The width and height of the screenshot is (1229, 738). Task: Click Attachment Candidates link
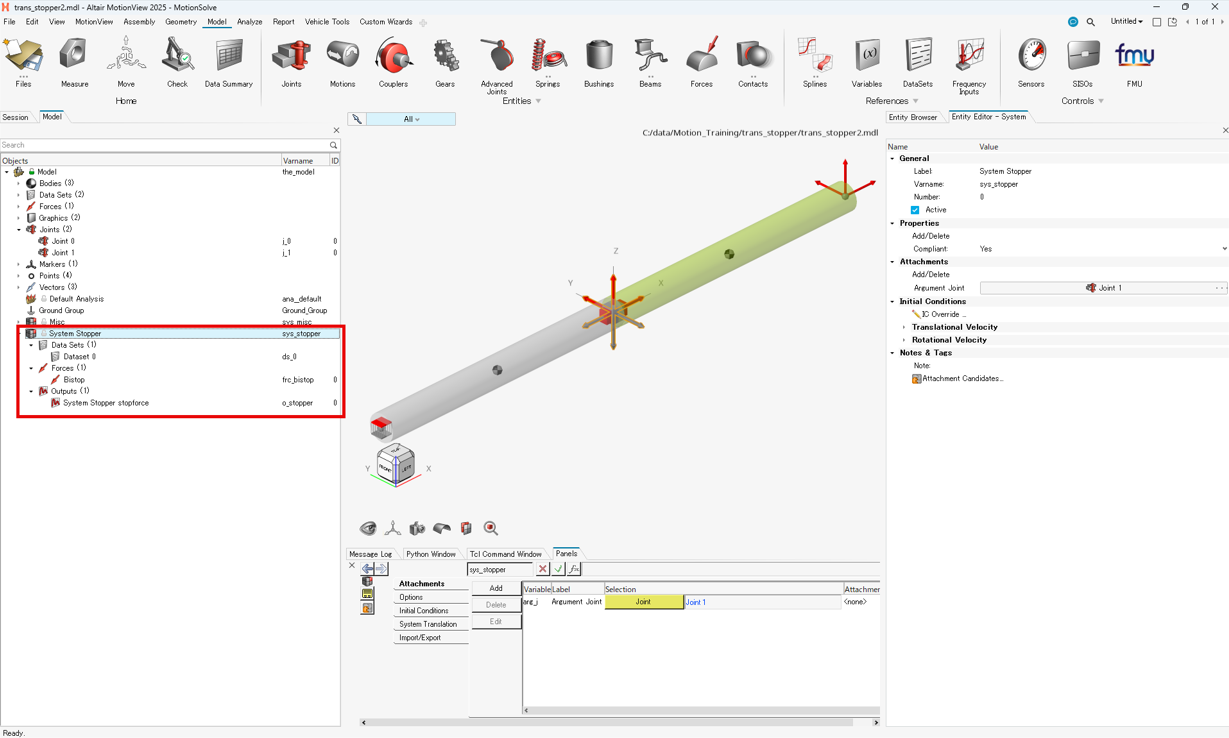click(x=963, y=379)
